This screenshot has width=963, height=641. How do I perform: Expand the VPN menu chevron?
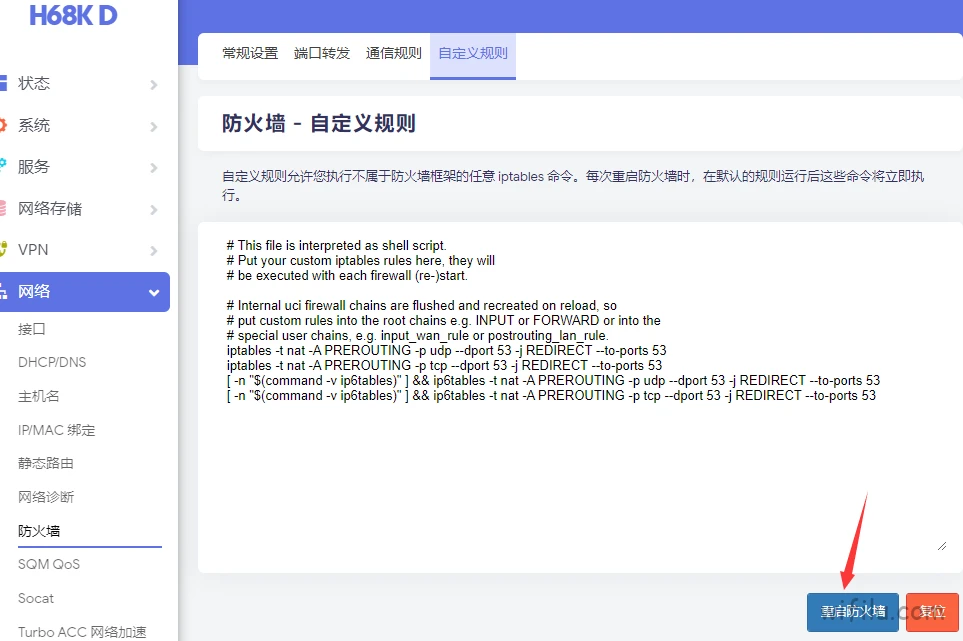click(154, 251)
